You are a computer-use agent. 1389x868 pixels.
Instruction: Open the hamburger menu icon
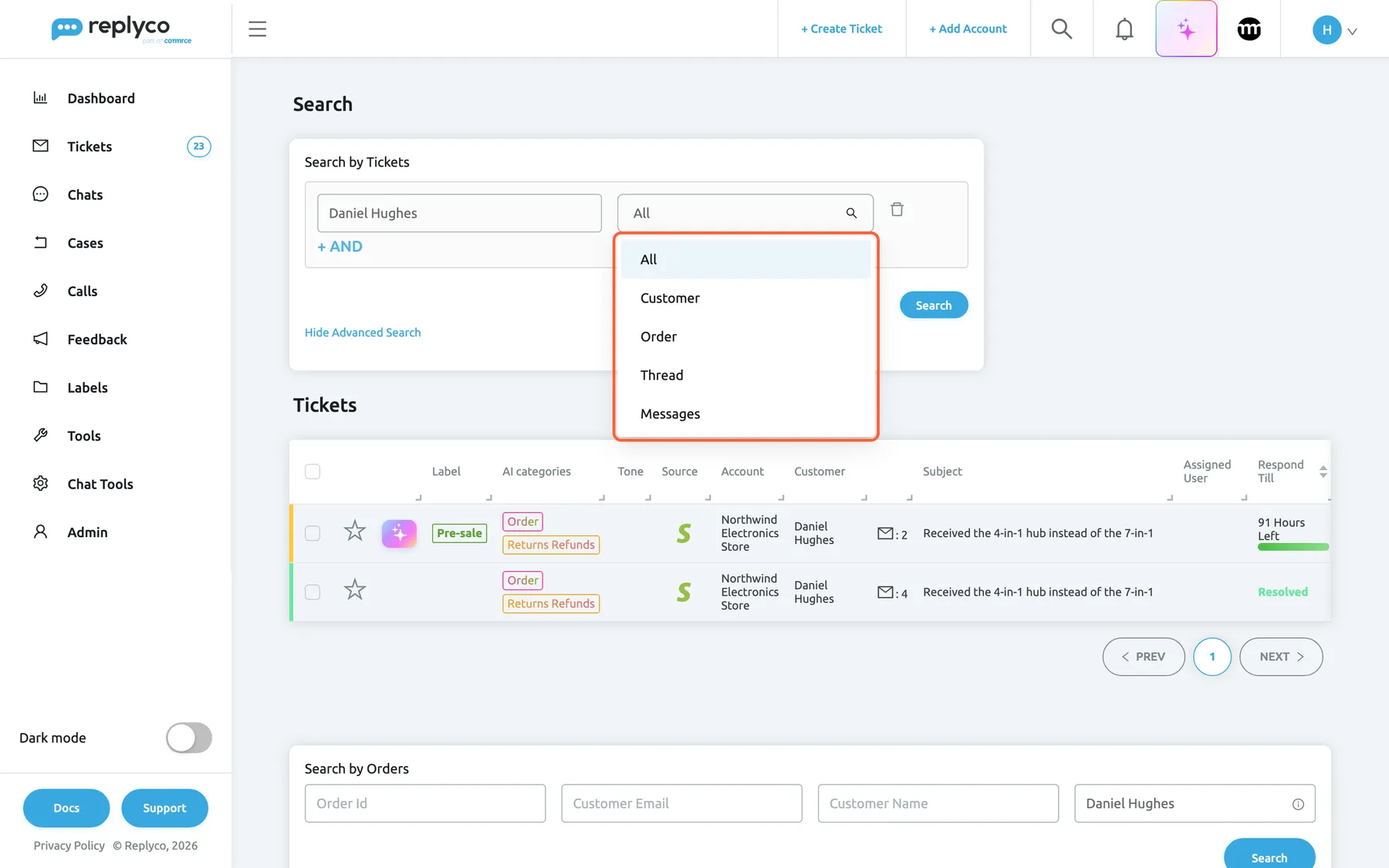coord(257,29)
